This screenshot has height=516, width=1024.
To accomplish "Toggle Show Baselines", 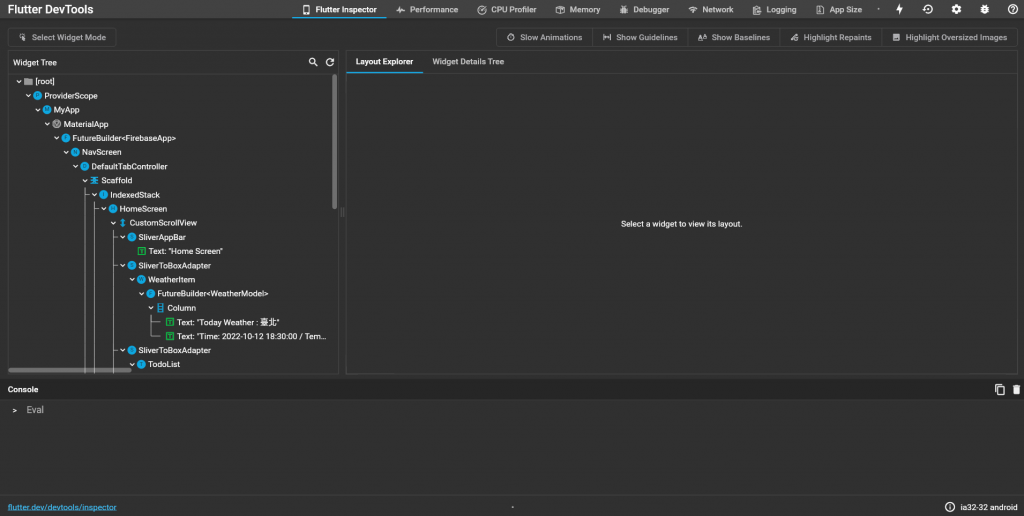I will [x=733, y=37].
